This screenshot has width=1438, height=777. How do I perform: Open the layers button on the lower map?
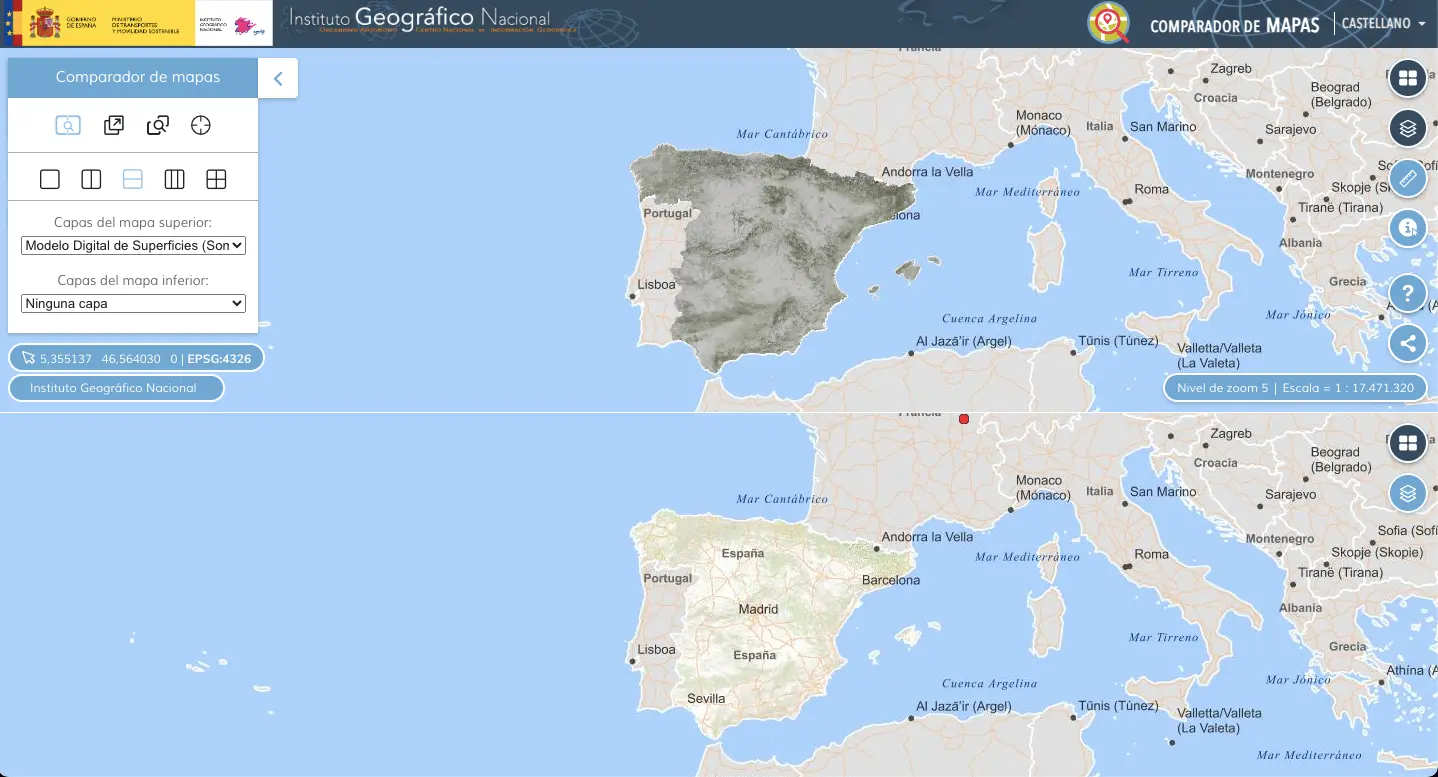(1408, 493)
